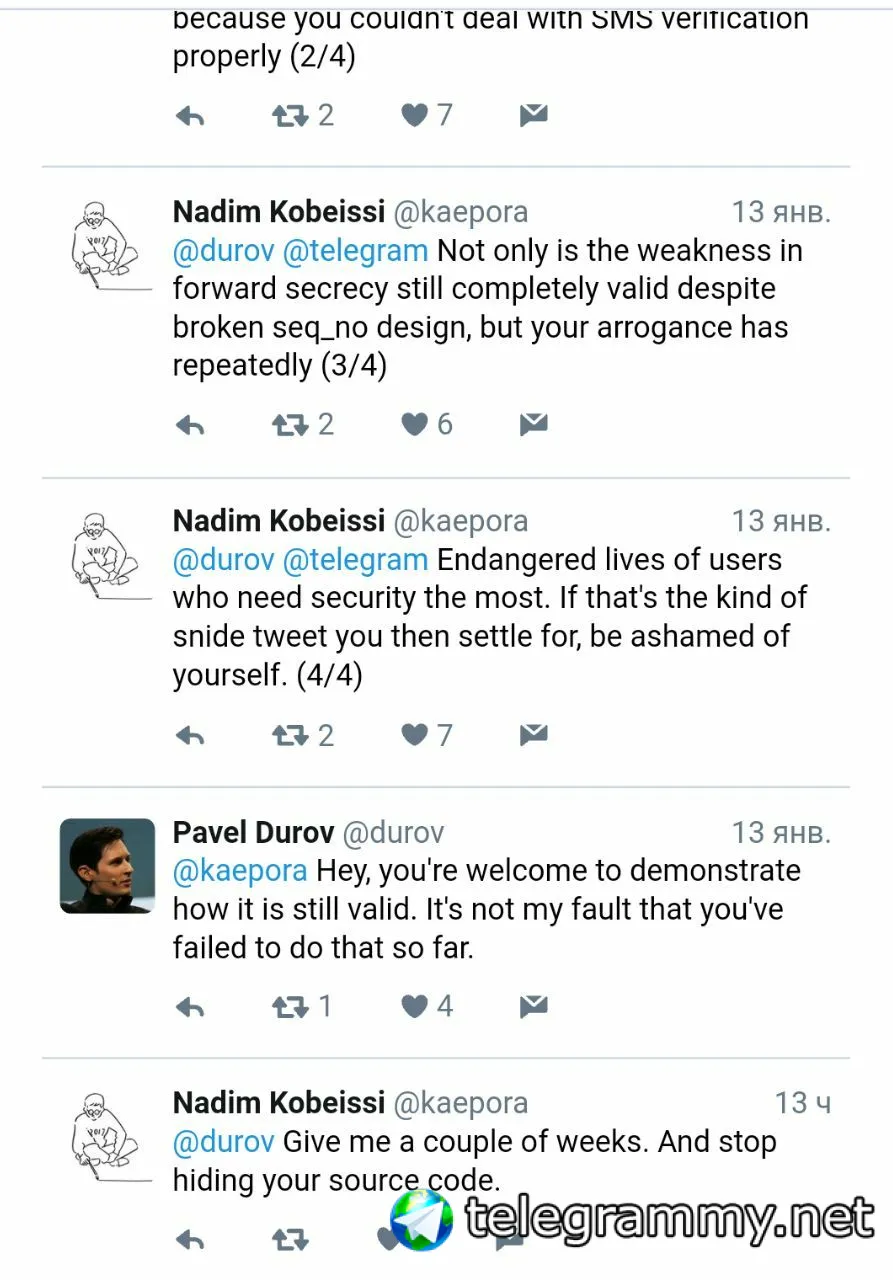Open @durov mention in 'Give me a couple' tweet
The image size is (893, 1280).
223,1142
